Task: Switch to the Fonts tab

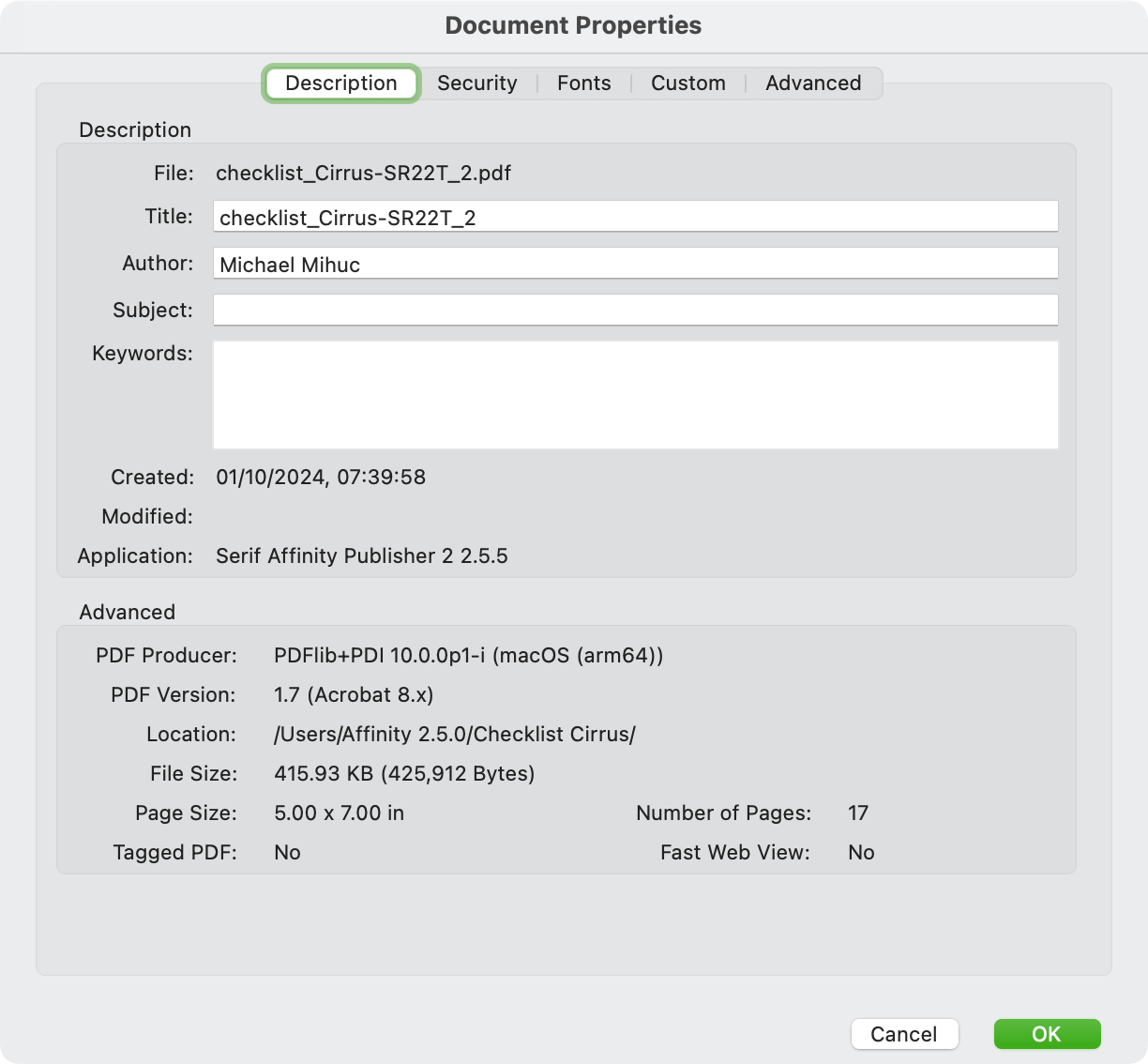Action: tap(583, 83)
